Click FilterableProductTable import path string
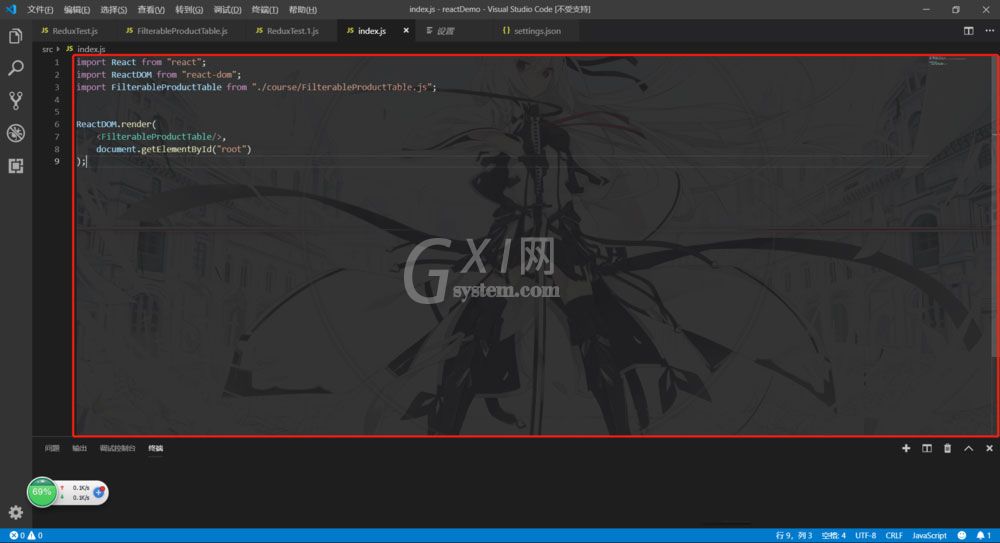 (342, 87)
